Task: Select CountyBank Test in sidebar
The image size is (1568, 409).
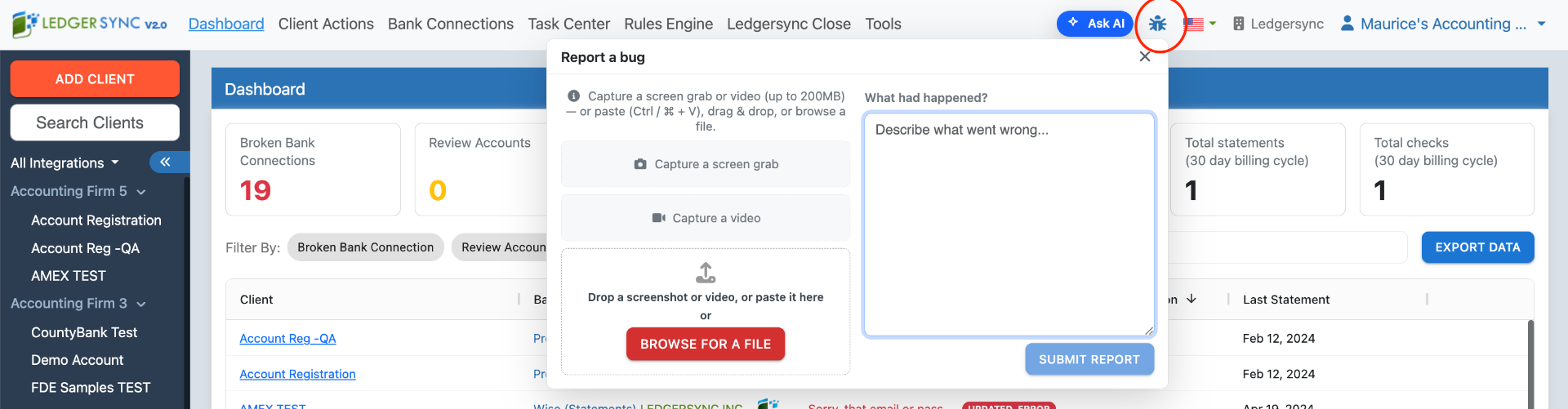Action: click(x=84, y=332)
